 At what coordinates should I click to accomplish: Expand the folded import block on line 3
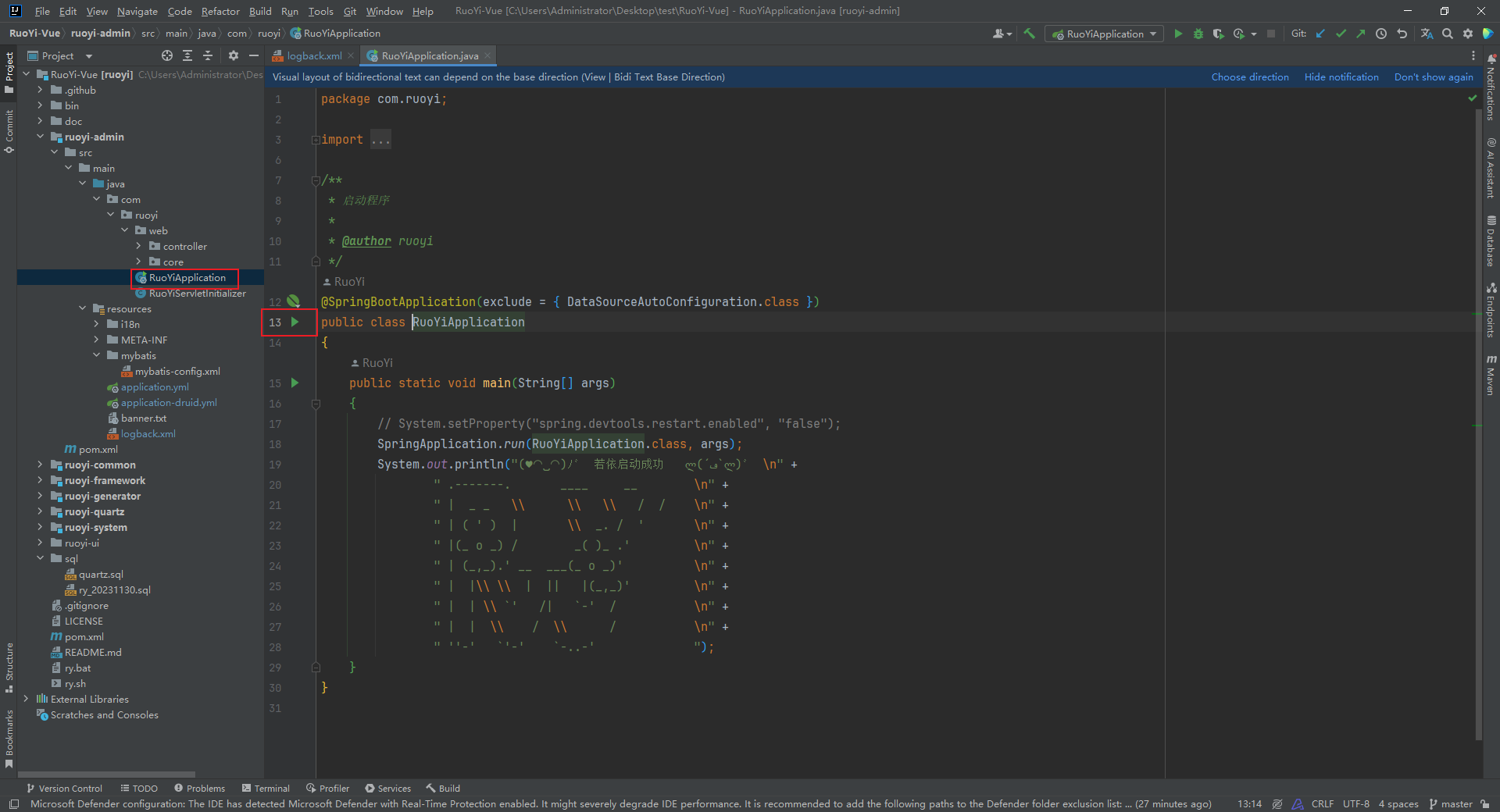point(316,140)
